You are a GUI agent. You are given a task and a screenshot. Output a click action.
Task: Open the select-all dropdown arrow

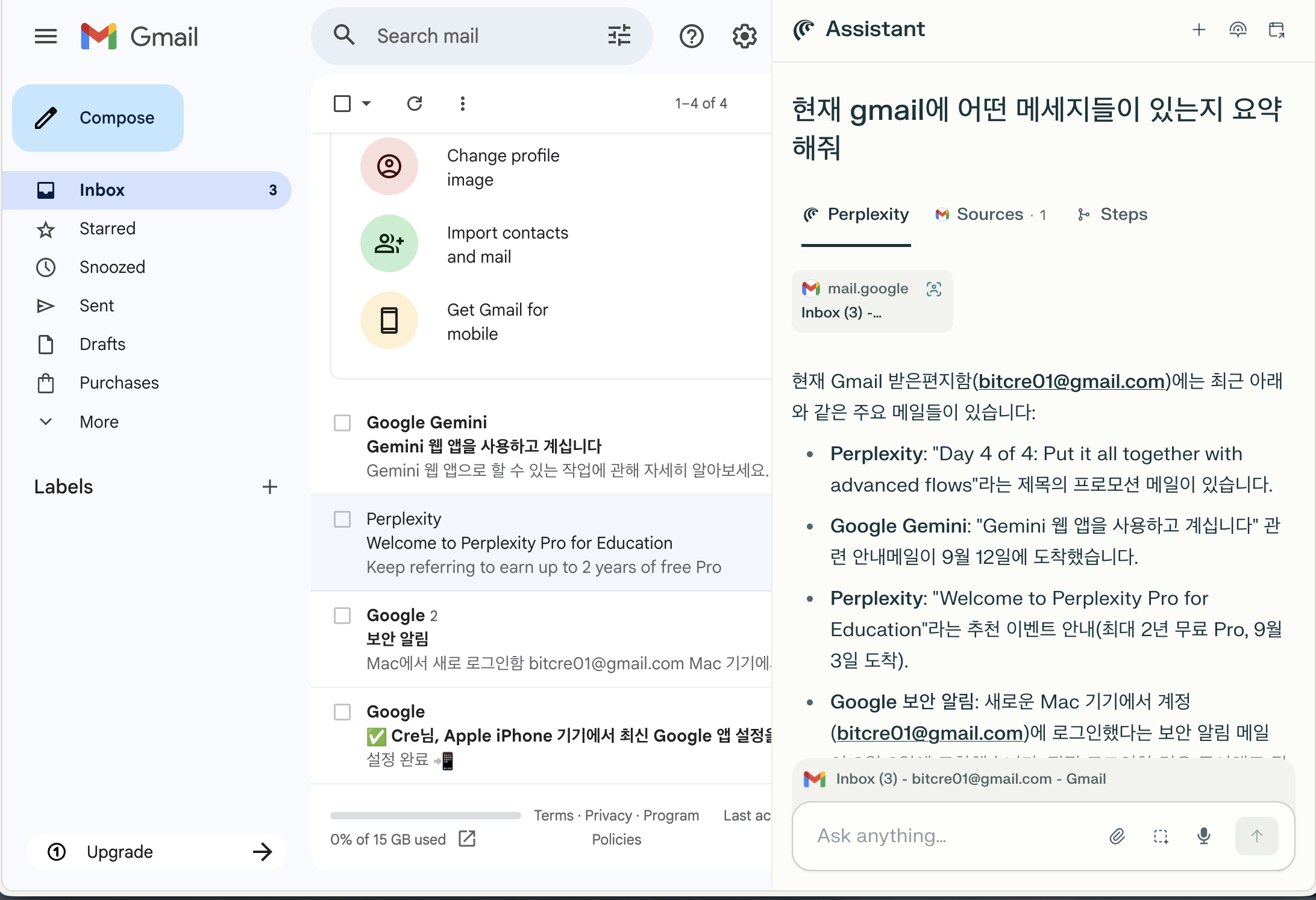coord(366,104)
